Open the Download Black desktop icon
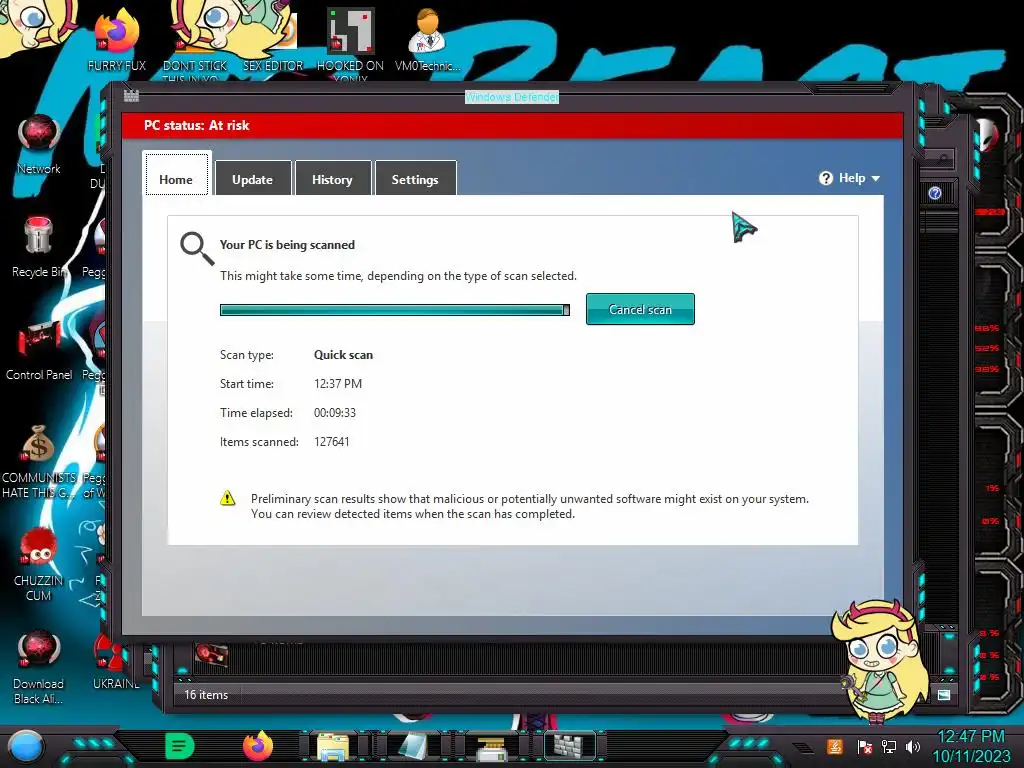Screen dimensions: 1024x768 pos(39,666)
